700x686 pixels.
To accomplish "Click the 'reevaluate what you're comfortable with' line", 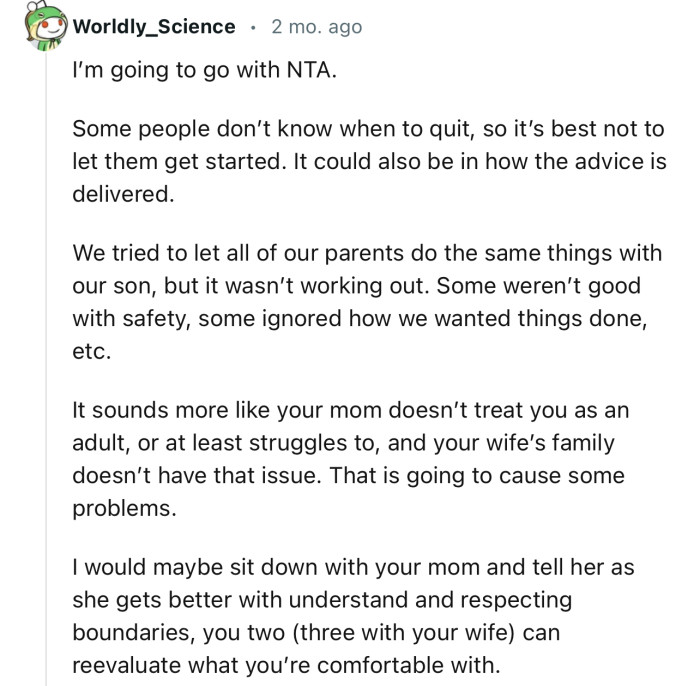I will (x=285, y=665).
